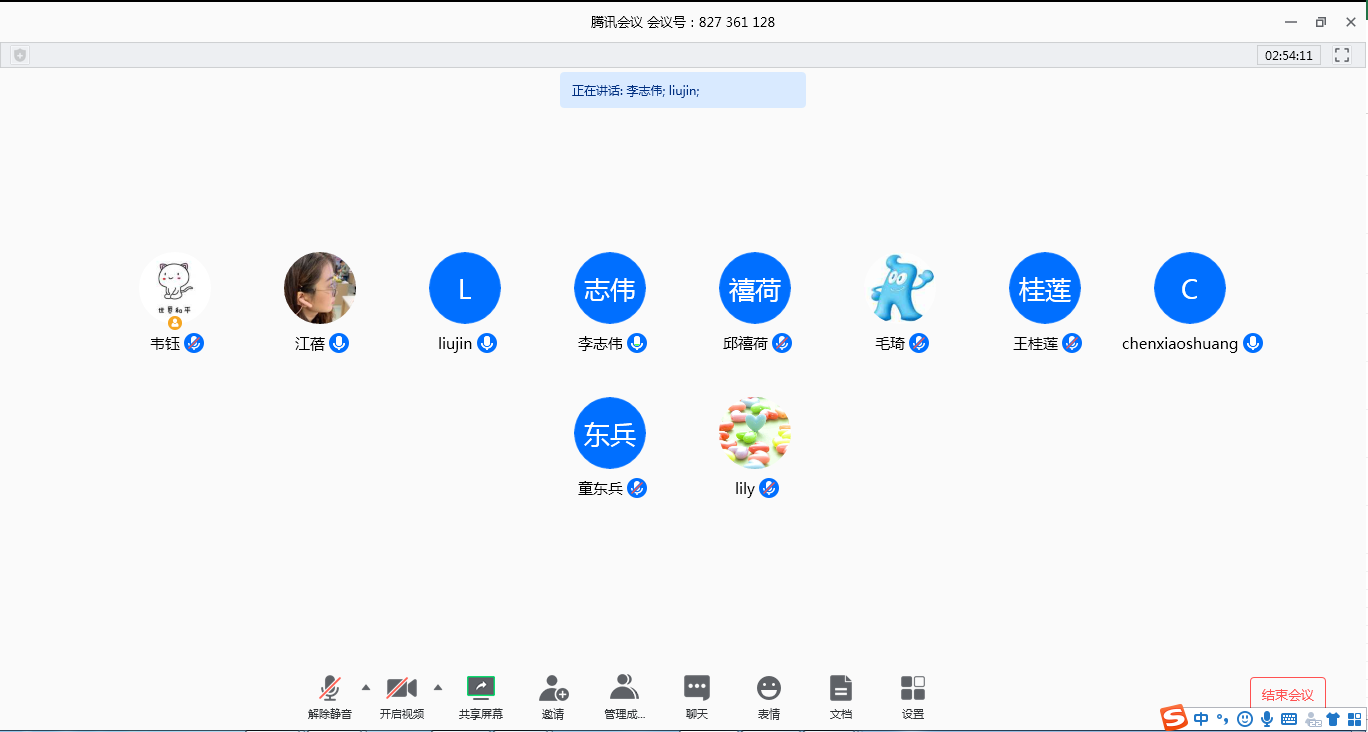Click the speaking indicator banner 正在讲话
Image resolution: width=1368 pixels, height=732 pixels.
[682, 90]
